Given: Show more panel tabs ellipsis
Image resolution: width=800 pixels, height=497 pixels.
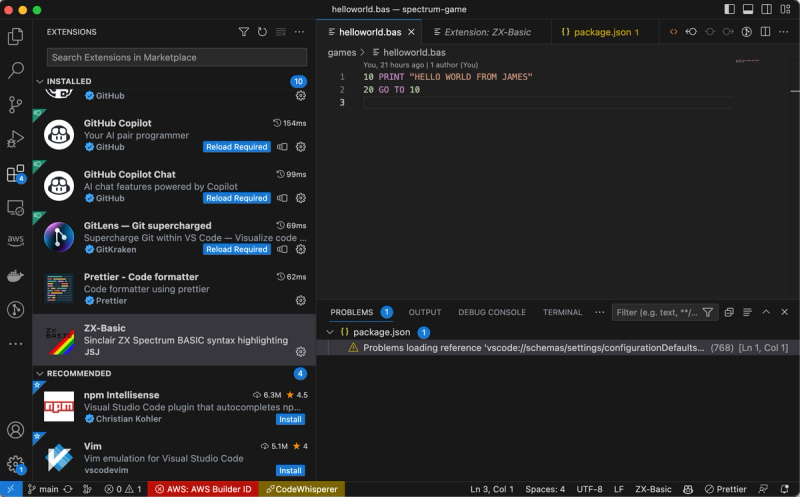Looking at the screenshot, I should pyautogui.click(x=599, y=312).
